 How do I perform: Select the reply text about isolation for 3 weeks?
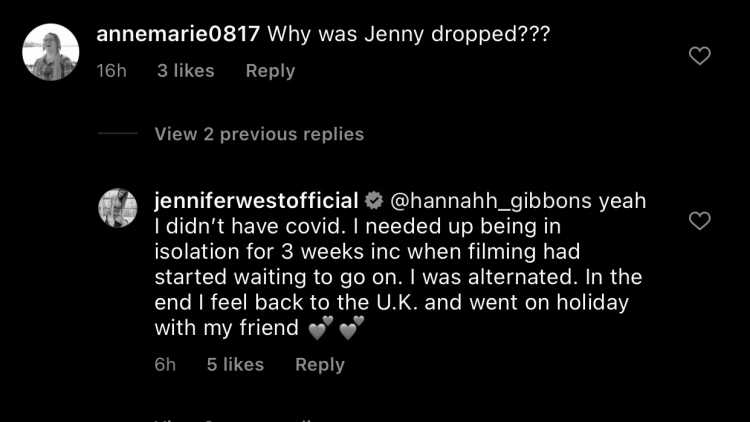point(400,264)
